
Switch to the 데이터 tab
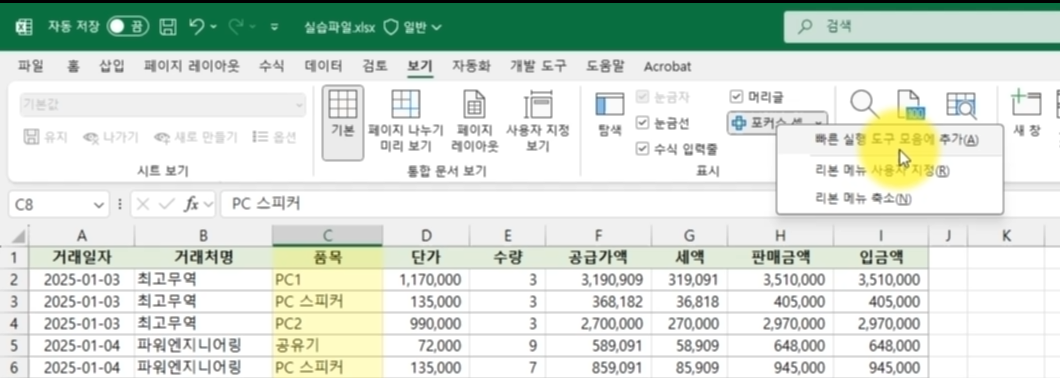323,66
